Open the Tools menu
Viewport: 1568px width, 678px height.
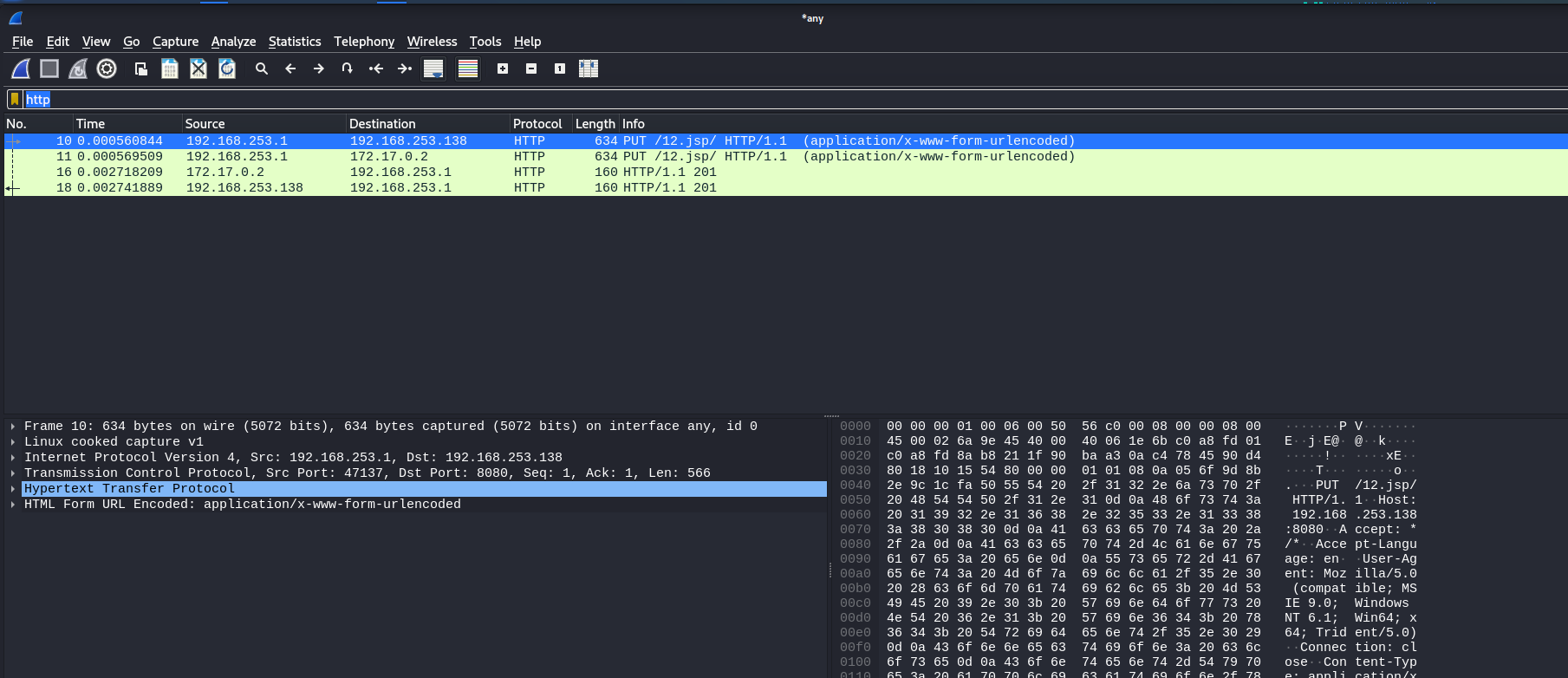click(485, 42)
